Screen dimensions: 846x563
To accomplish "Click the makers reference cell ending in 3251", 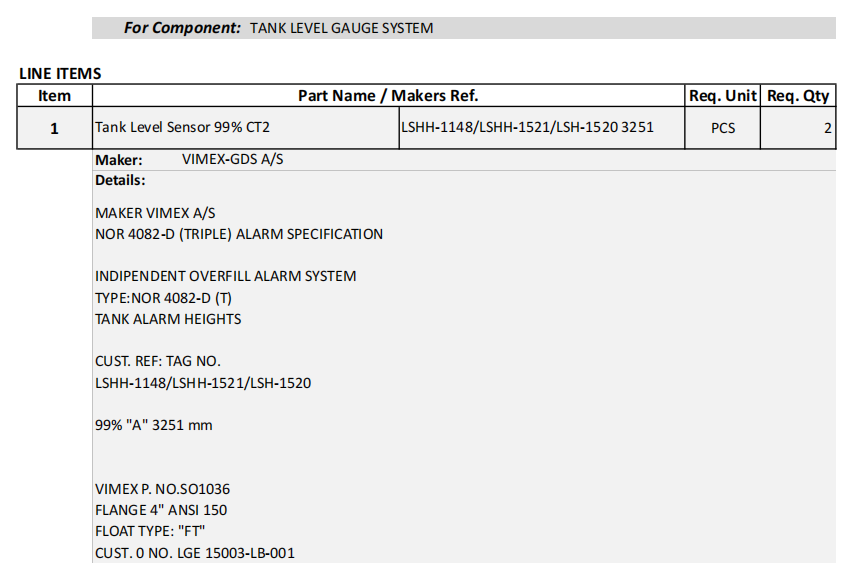I will [x=527, y=128].
